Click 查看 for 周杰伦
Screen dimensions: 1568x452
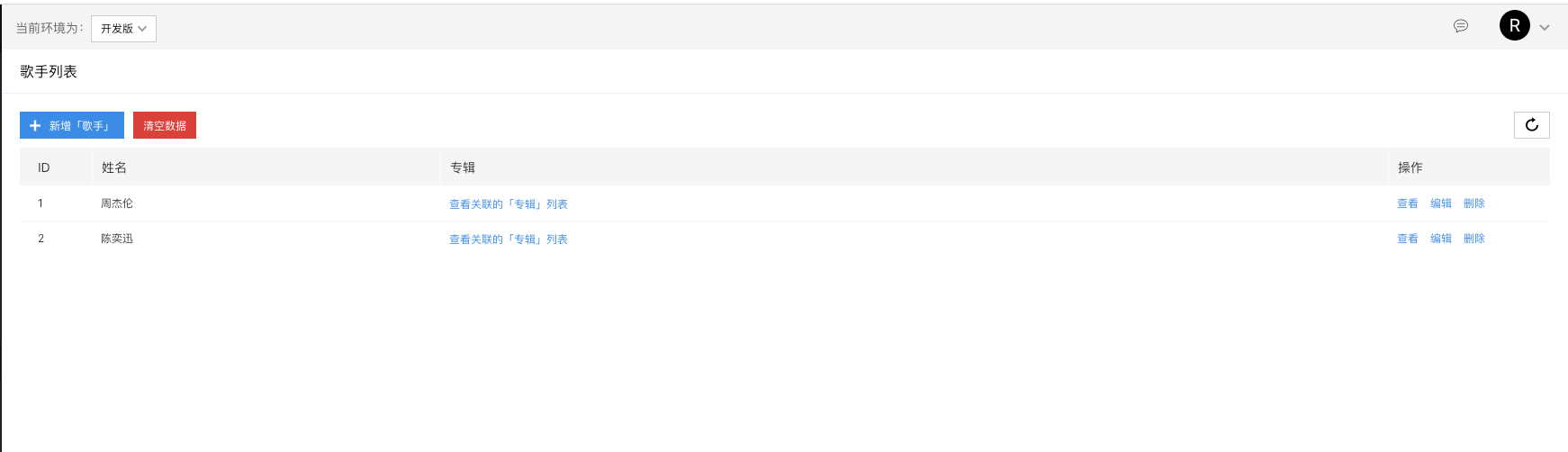click(1408, 203)
